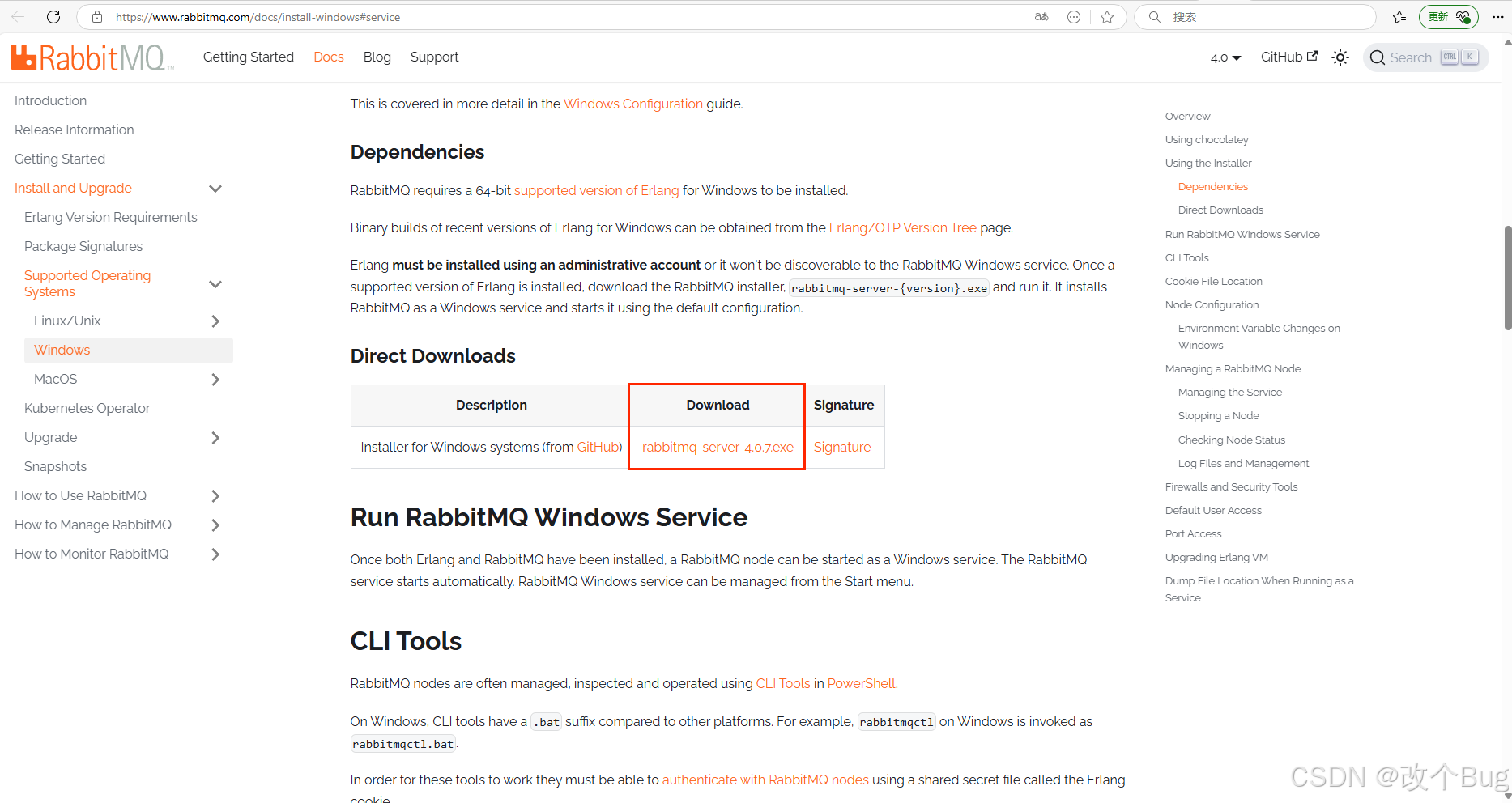This screenshot has width=1512, height=803.
Task: Download rabbitmq-server-4.0.7.exe installer
Action: (717, 447)
